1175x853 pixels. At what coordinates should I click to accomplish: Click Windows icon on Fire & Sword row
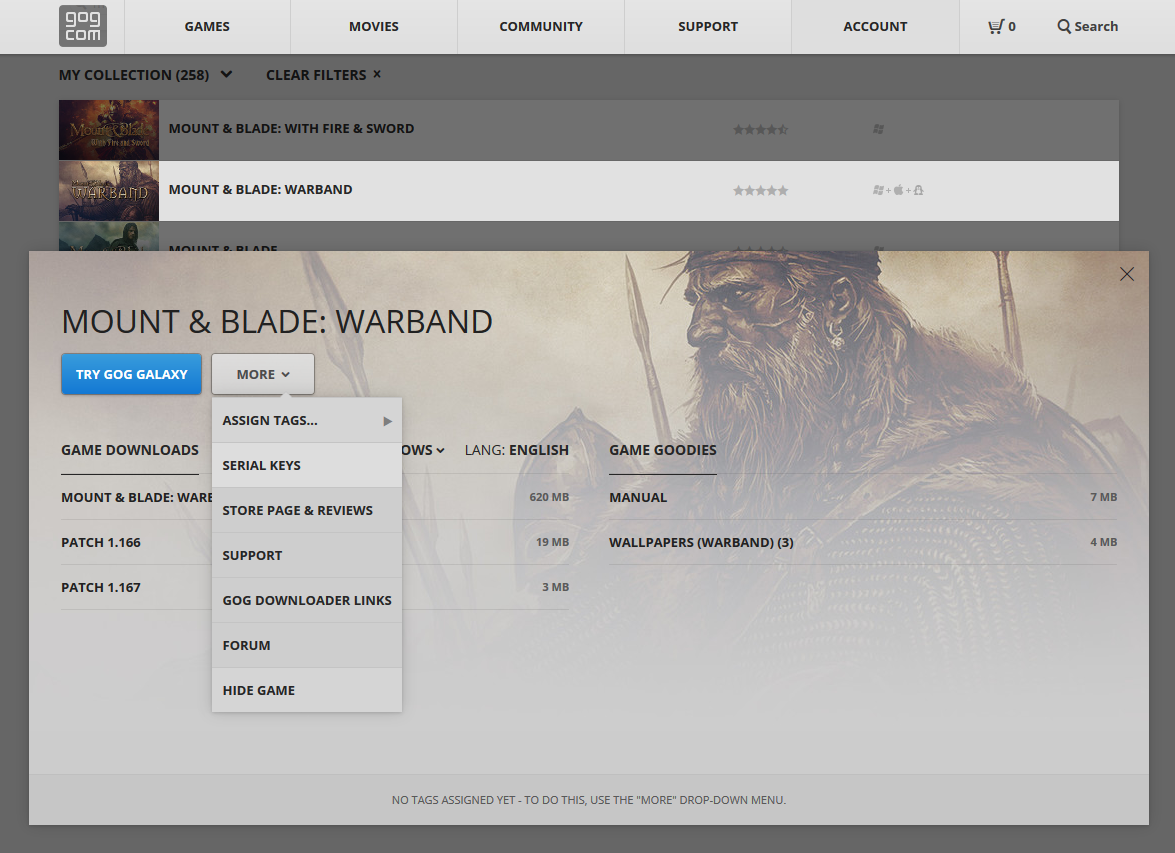[x=878, y=130]
